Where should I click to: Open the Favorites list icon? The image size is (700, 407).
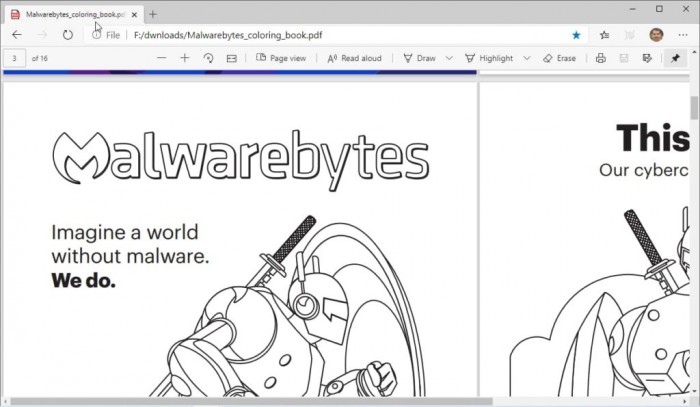tap(604, 35)
